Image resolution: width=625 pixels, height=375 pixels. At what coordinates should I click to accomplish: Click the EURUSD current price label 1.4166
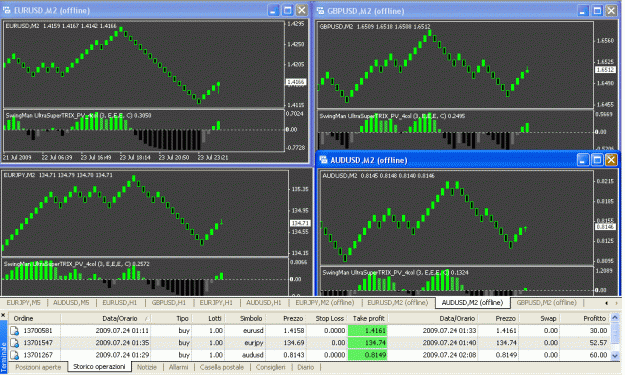coord(296,82)
